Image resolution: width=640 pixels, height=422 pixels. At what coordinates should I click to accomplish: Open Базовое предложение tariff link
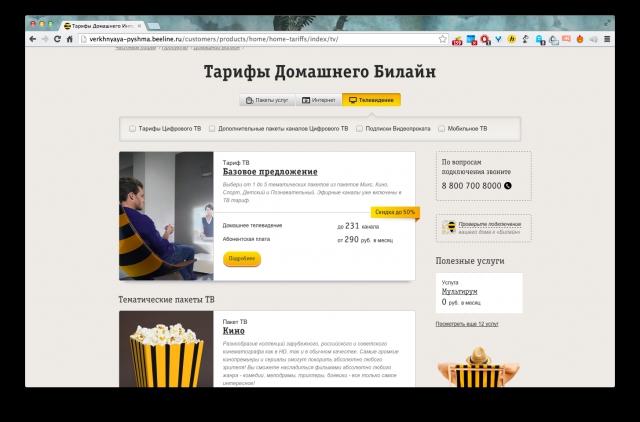[x=270, y=172]
